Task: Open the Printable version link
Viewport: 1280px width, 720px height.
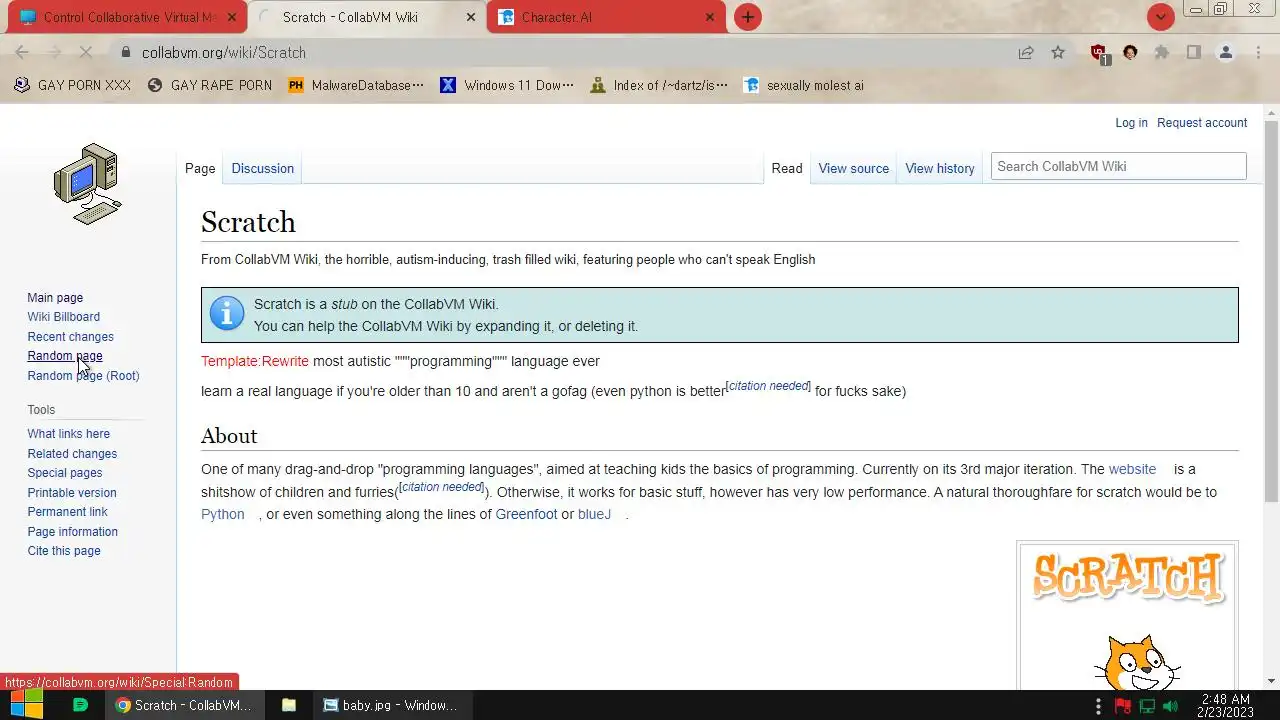Action: click(x=72, y=493)
